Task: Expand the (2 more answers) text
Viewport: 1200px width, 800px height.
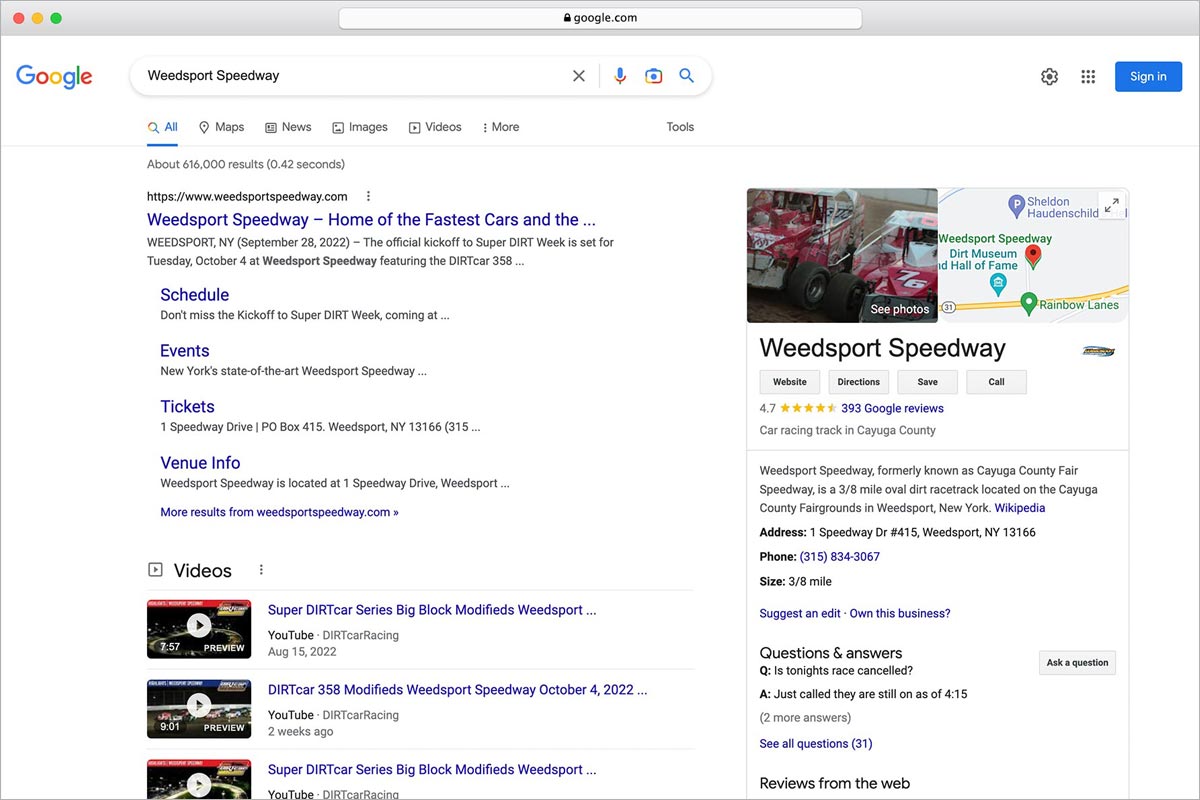Action: 805,718
